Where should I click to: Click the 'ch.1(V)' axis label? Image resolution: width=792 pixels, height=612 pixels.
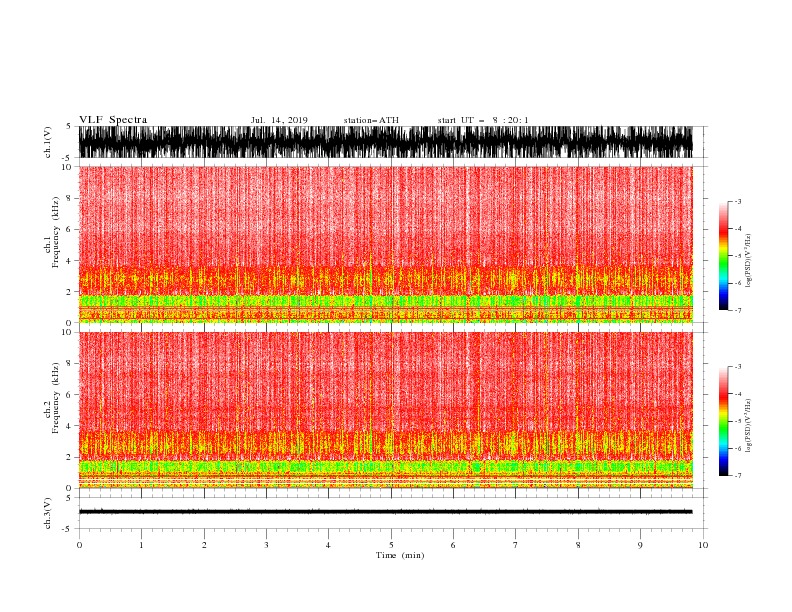coord(48,142)
